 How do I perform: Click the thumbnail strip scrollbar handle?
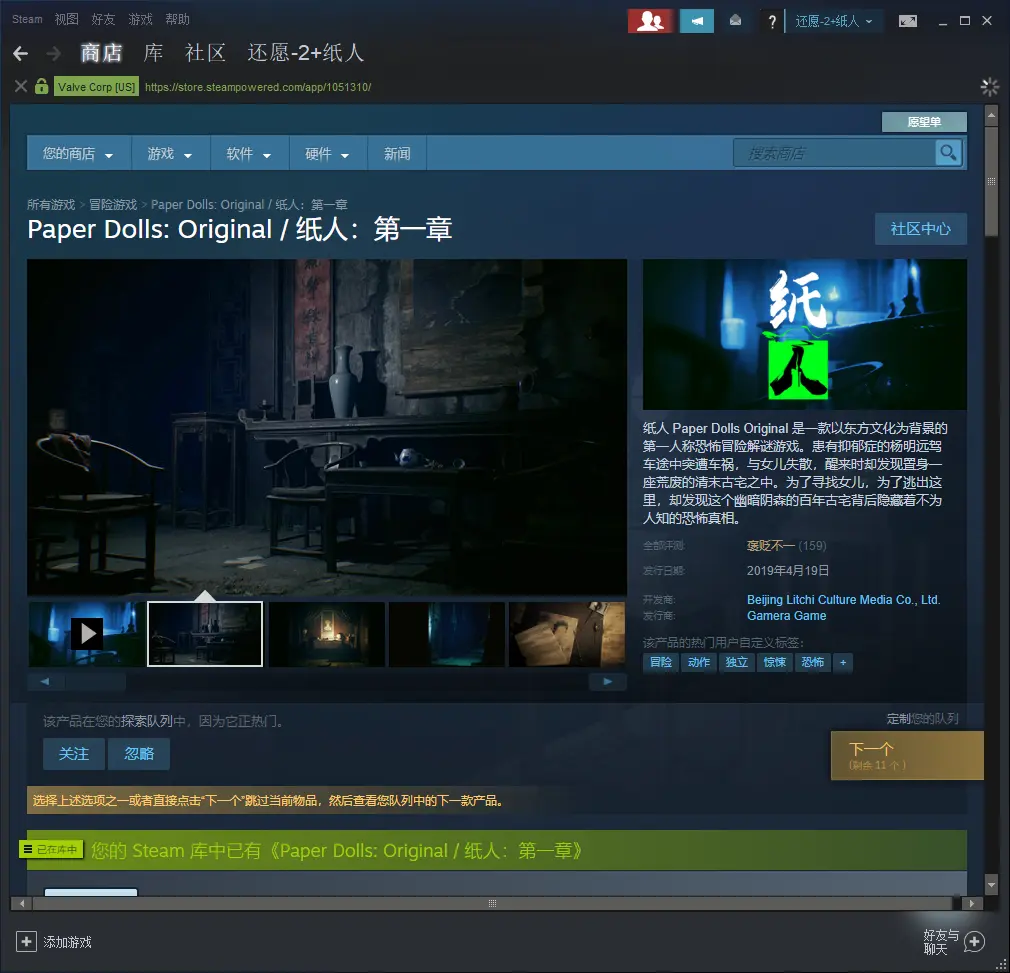95,681
